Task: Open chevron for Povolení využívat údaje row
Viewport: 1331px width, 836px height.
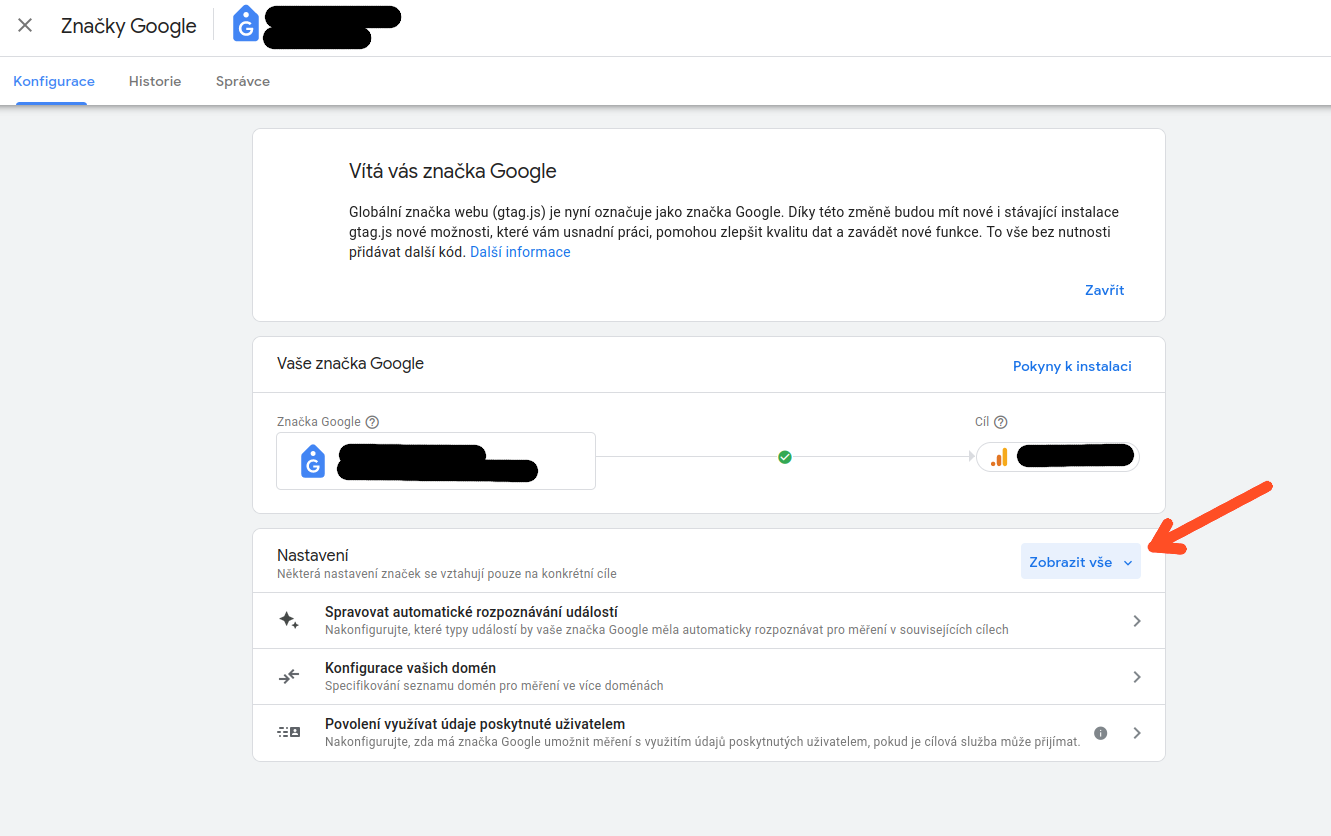Action: (x=1137, y=733)
